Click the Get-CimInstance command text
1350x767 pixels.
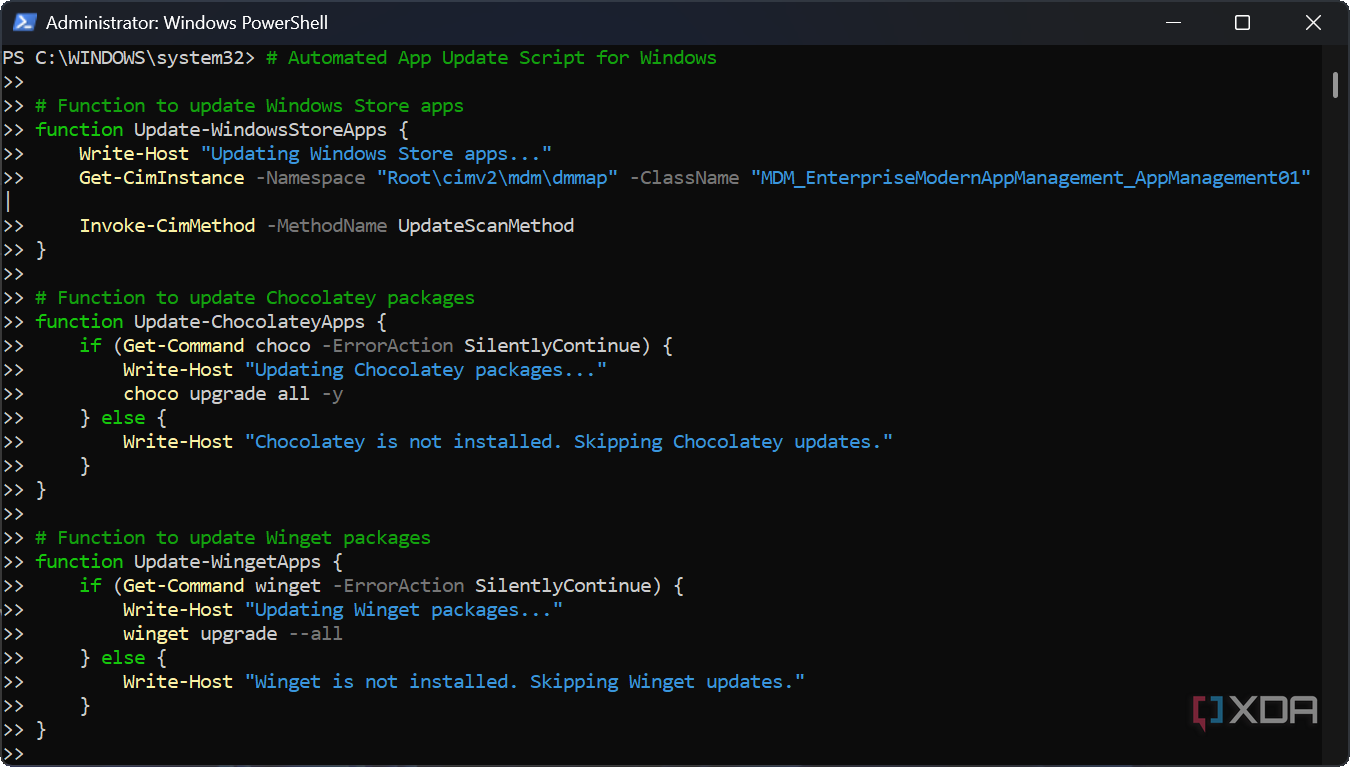[162, 178]
